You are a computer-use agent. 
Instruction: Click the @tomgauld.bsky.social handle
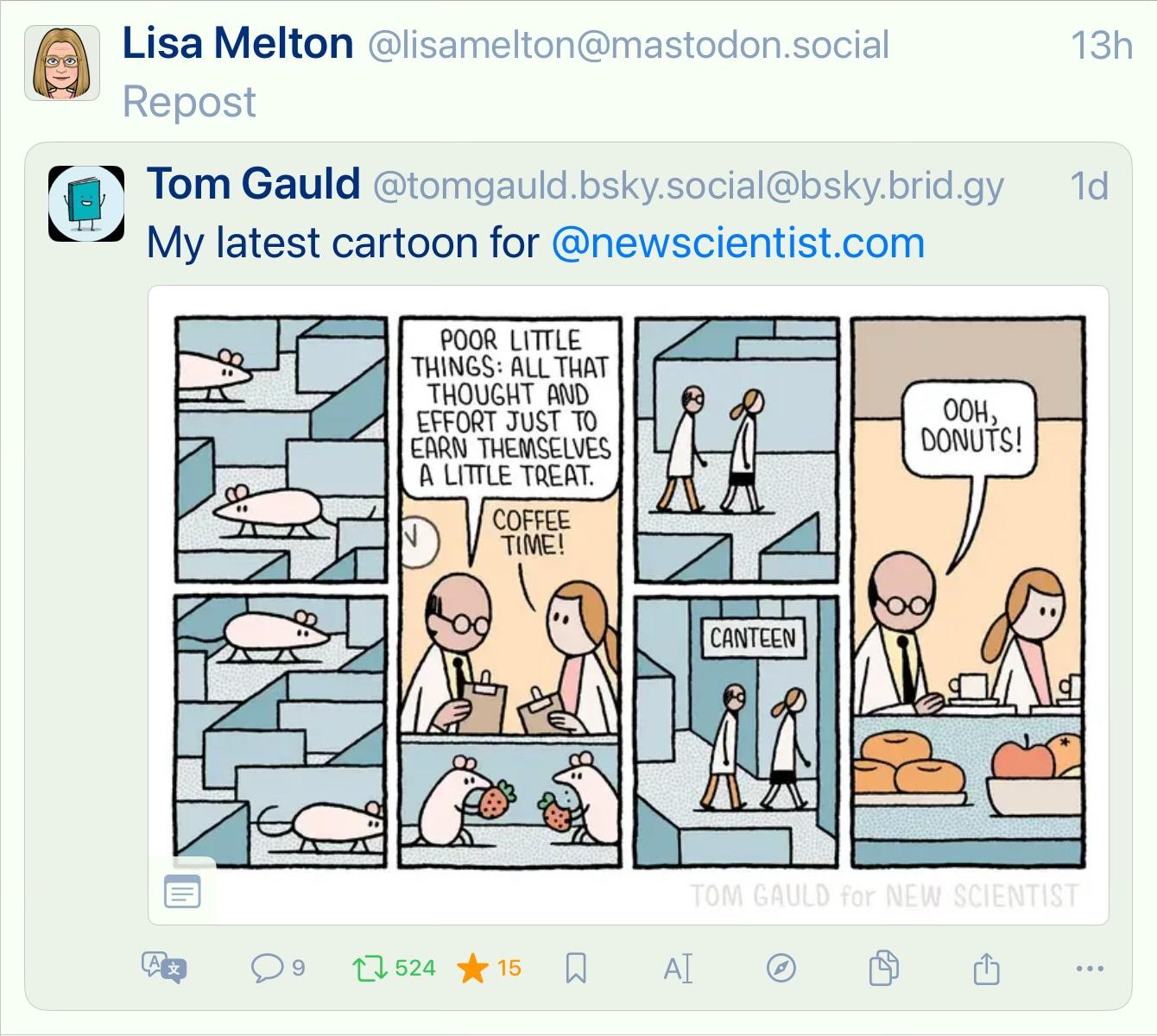coord(688,186)
